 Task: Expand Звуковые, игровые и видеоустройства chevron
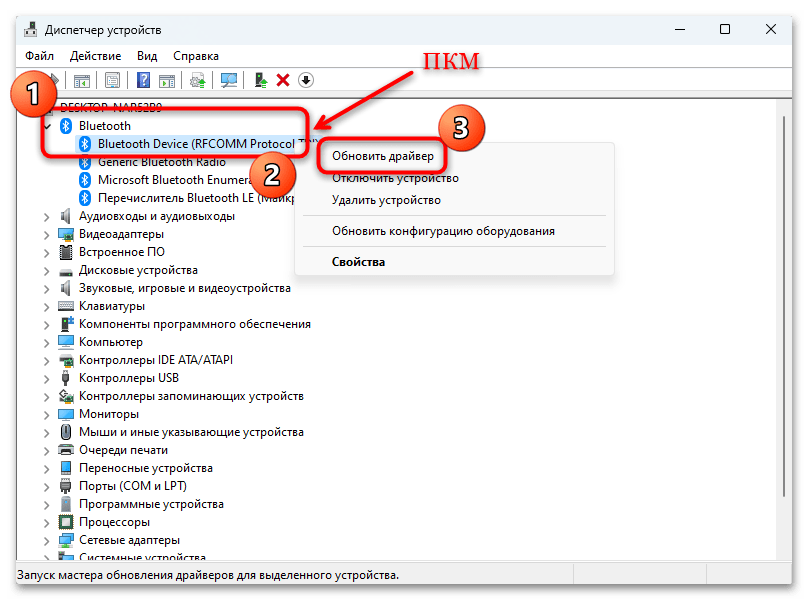pyautogui.click(x=47, y=289)
